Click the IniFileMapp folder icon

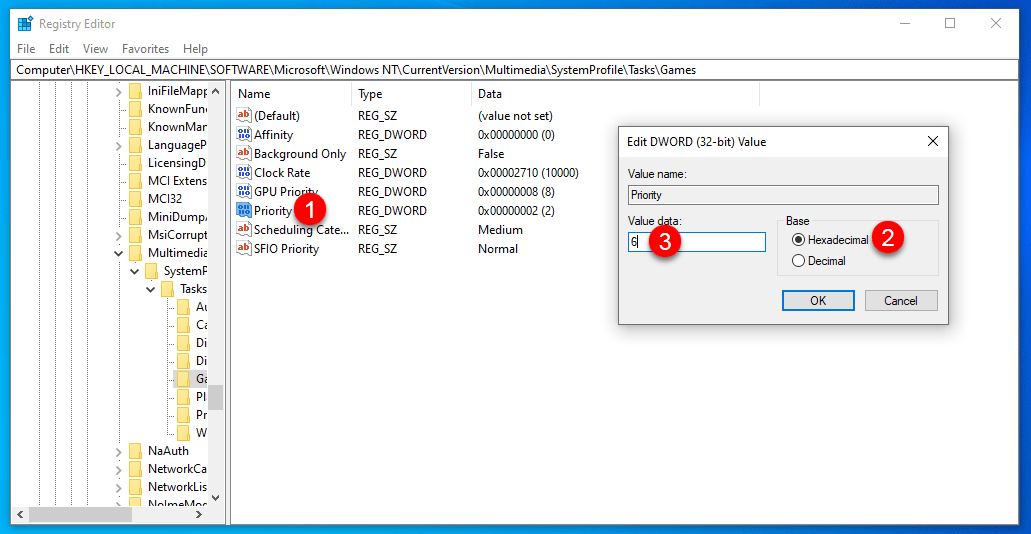[x=136, y=91]
